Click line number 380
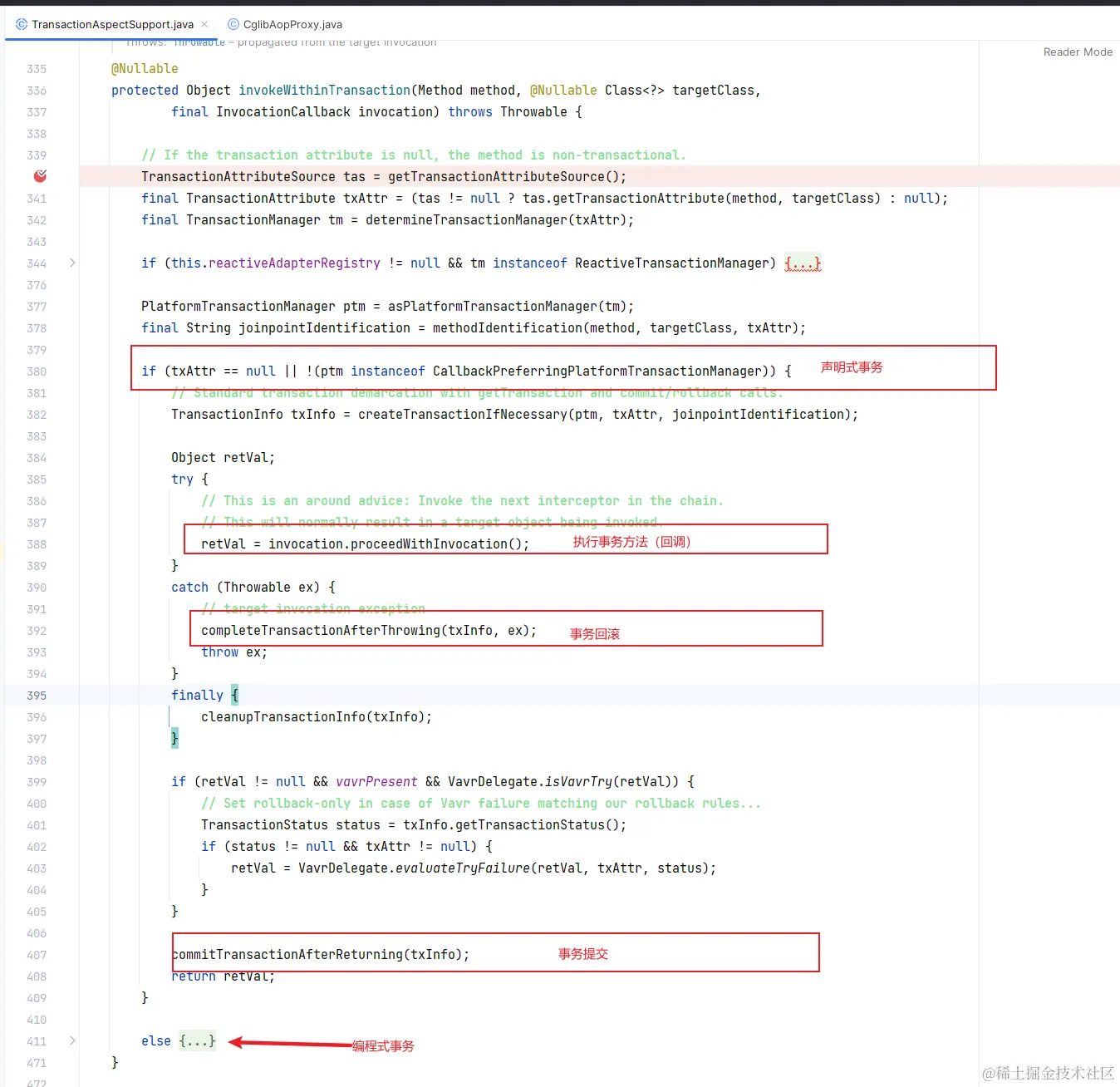The image size is (1120, 1087). [36, 371]
